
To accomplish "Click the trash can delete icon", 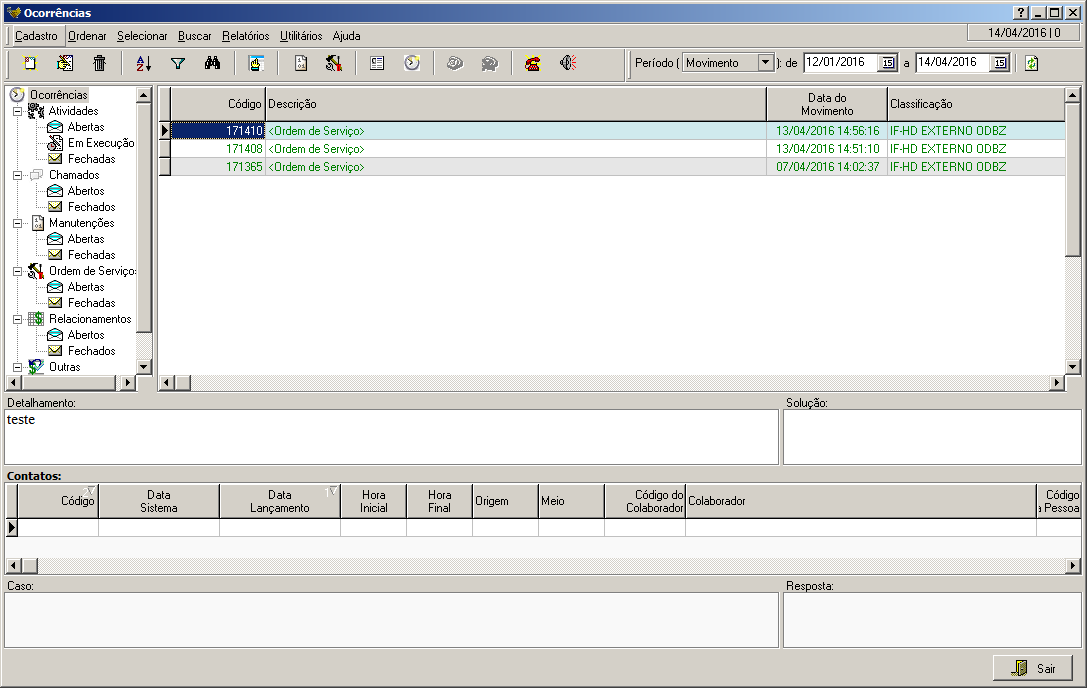I will [x=99, y=63].
